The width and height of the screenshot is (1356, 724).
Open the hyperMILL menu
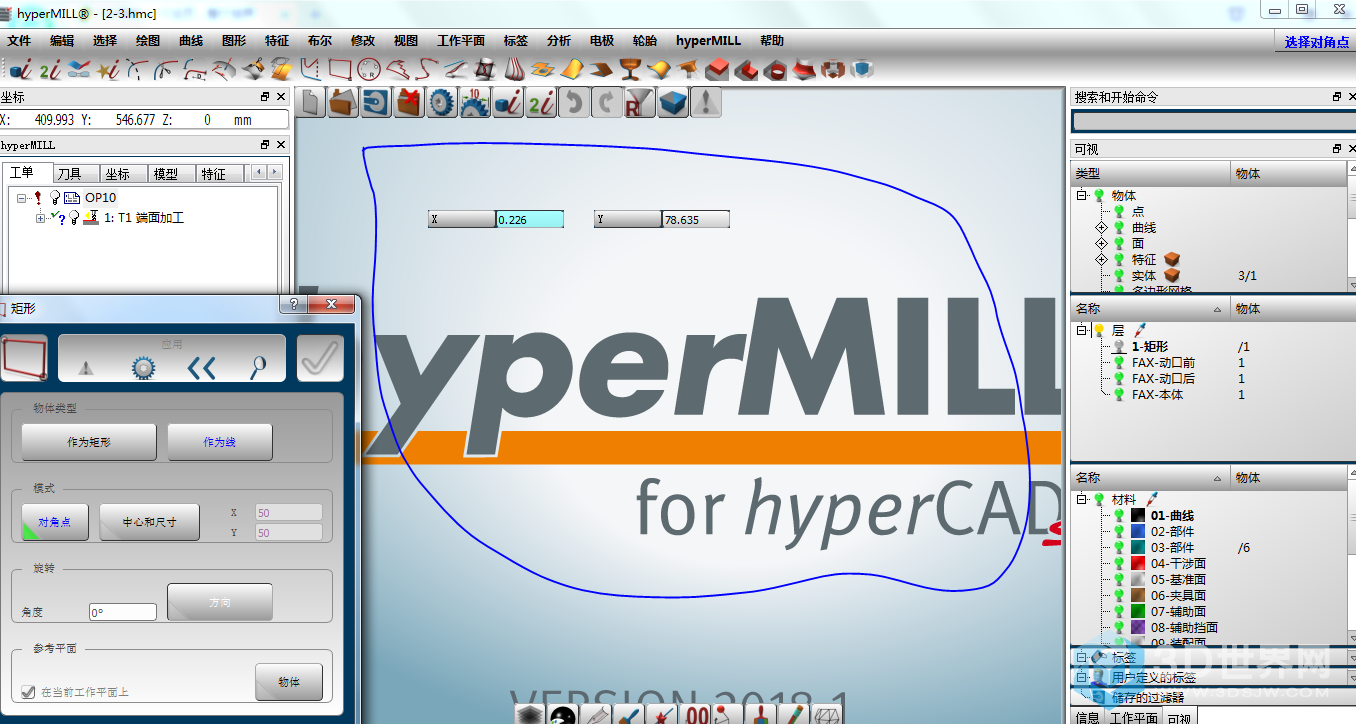[x=708, y=41]
